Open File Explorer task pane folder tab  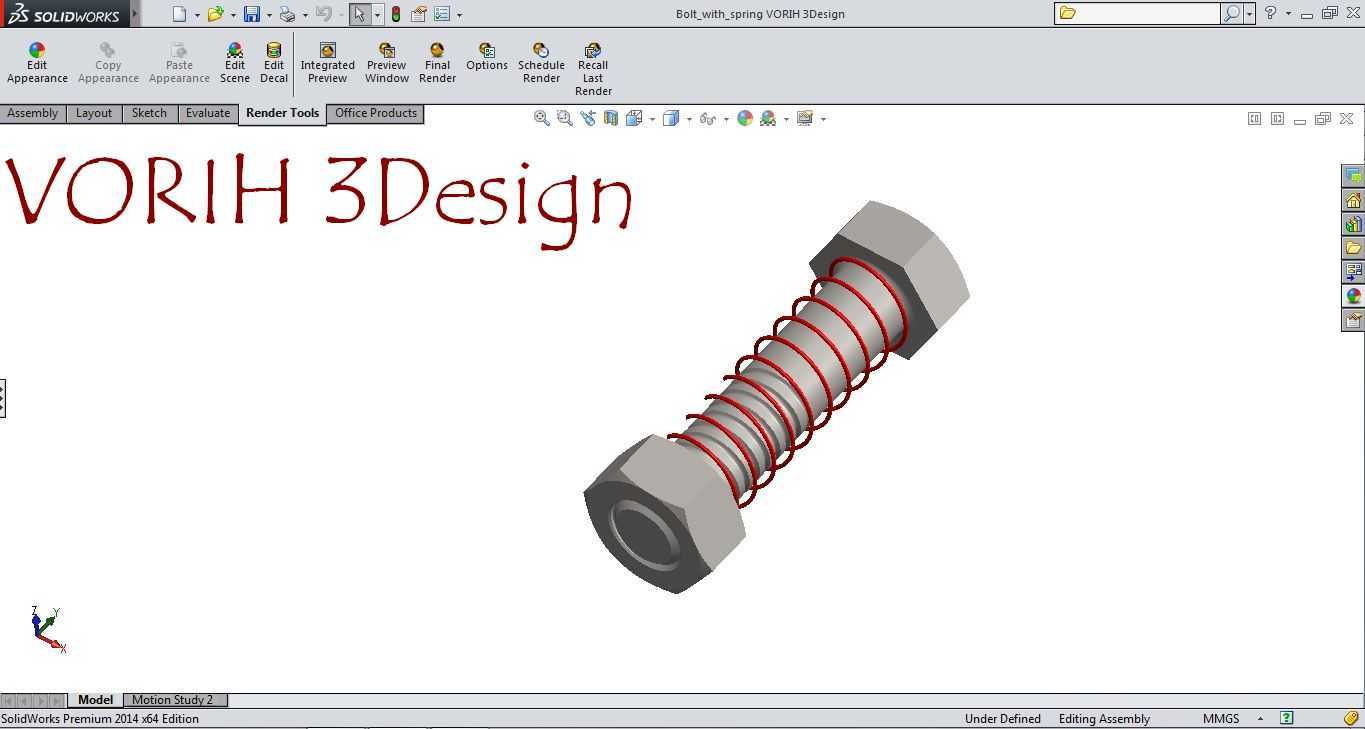pyautogui.click(x=1353, y=248)
